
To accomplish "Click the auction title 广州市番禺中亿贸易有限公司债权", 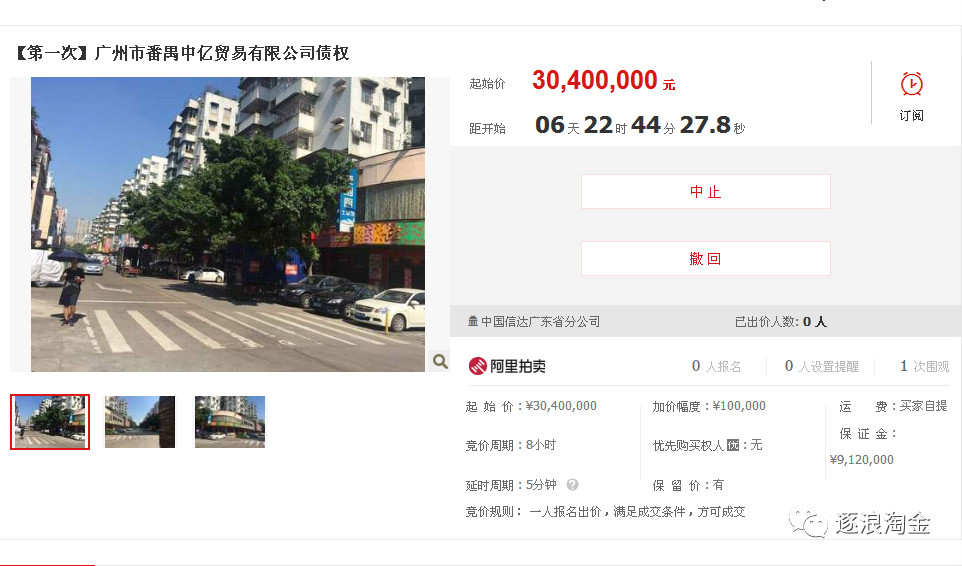I will pyautogui.click(x=222, y=53).
